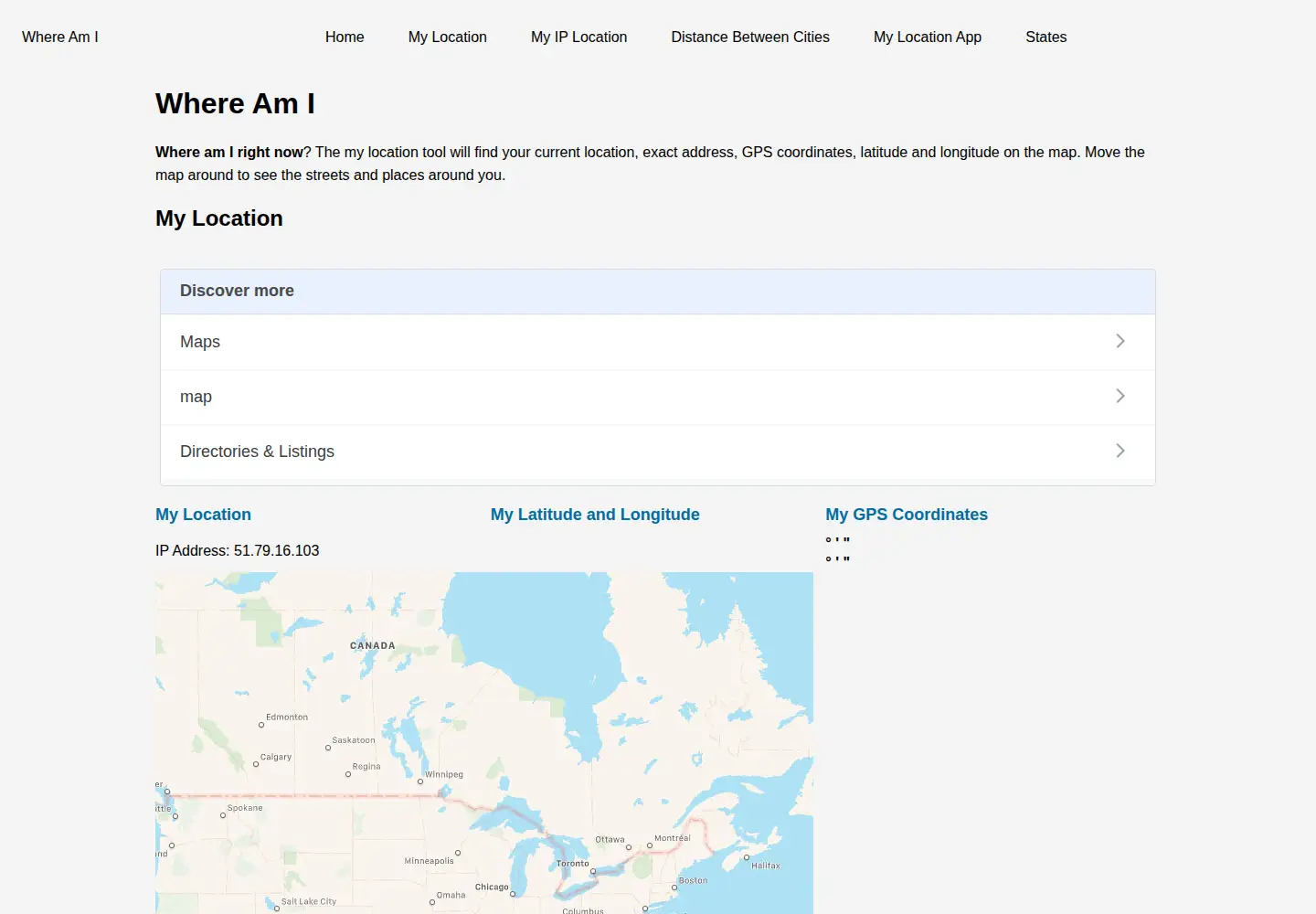Click Halifax city marker on map
The image size is (1316, 914).
[747, 857]
